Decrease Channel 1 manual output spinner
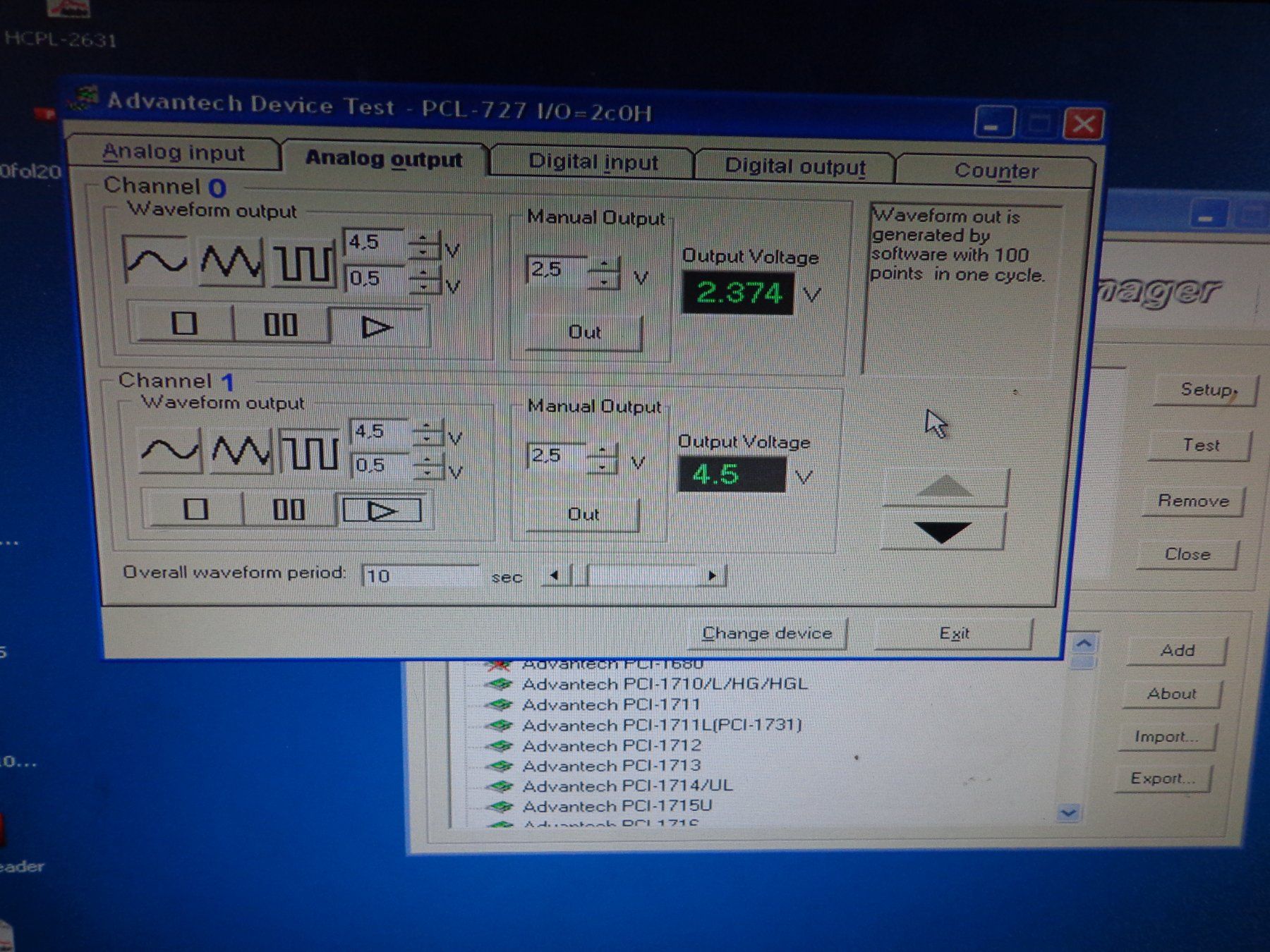 [x=602, y=466]
